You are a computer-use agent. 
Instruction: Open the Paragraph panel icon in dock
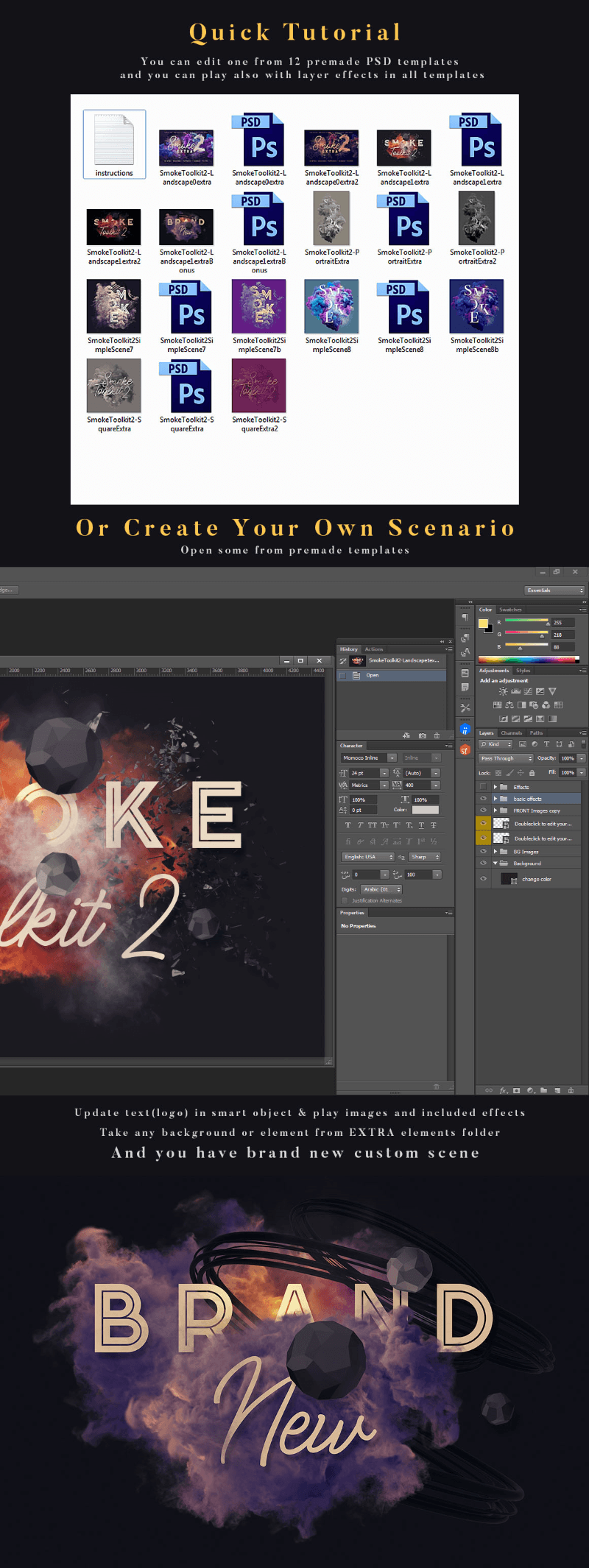pos(465,618)
